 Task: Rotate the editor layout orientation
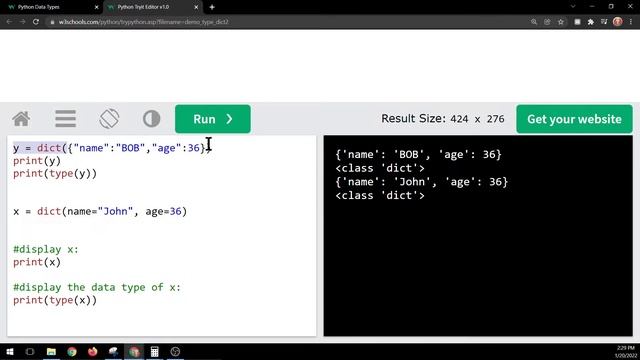(109, 119)
